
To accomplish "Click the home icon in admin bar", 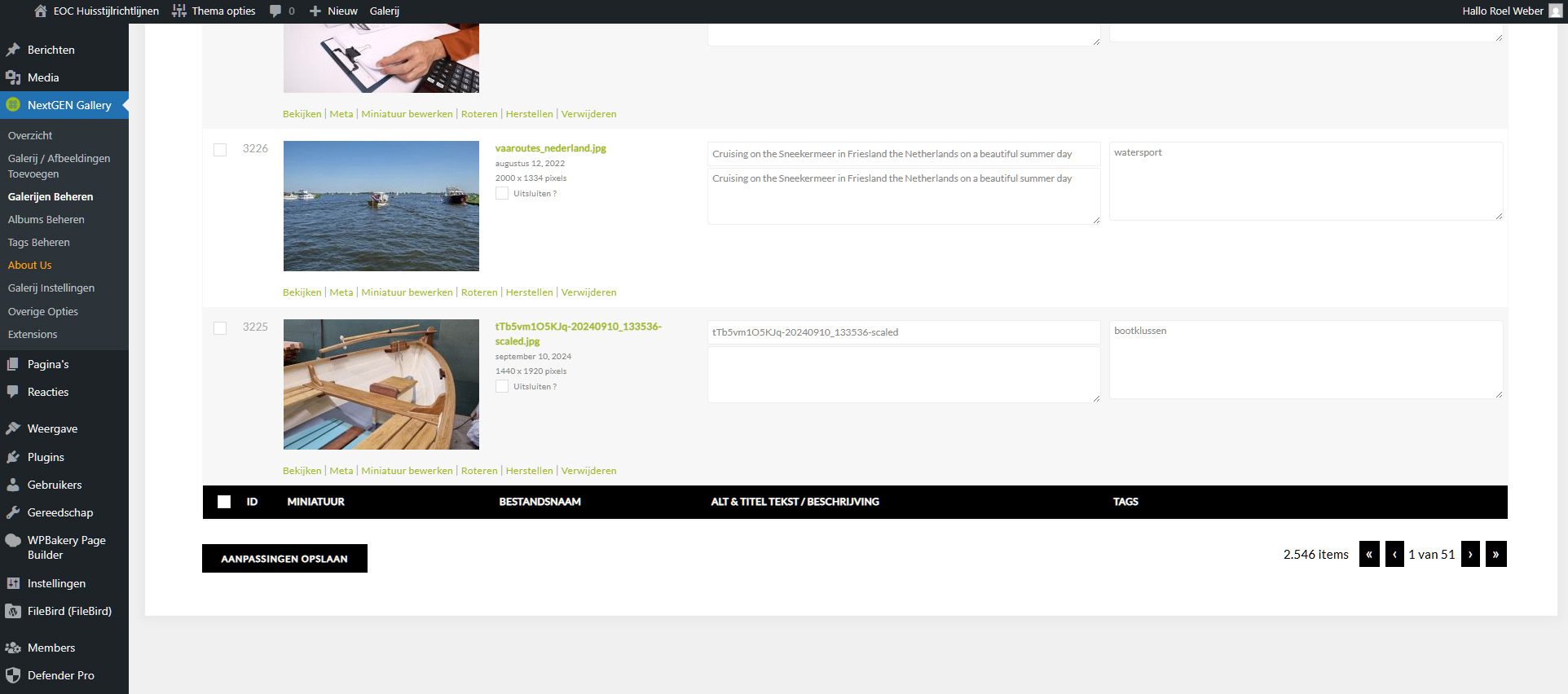I will pos(40,11).
